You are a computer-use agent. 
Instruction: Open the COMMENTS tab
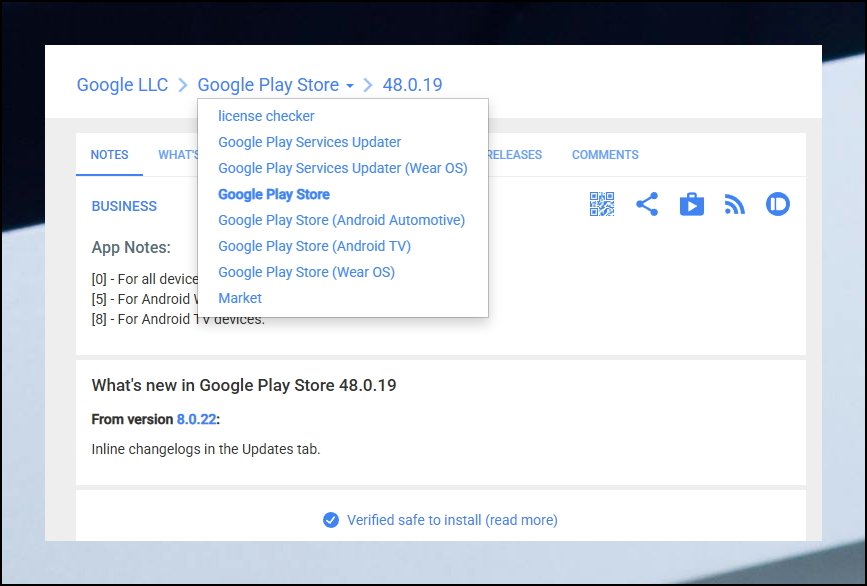pyautogui.click(x=605, y=155)
